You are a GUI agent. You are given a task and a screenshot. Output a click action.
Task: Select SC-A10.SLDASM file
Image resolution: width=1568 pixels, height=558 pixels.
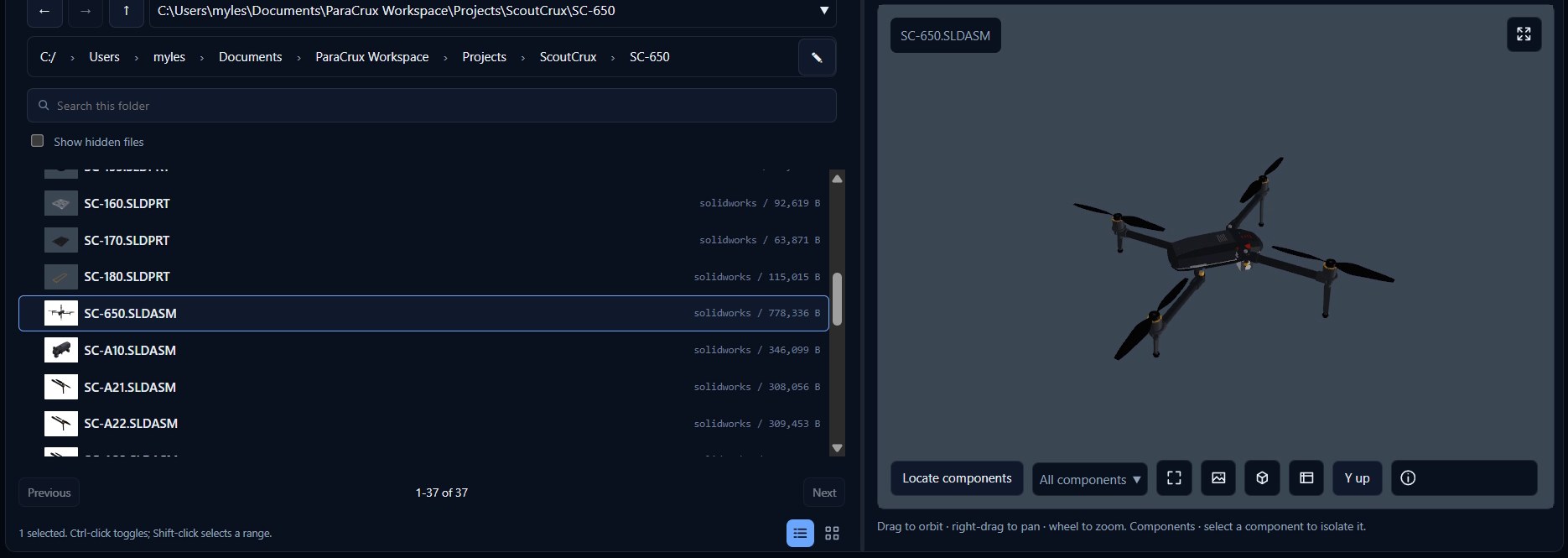(x=423, y=350)
